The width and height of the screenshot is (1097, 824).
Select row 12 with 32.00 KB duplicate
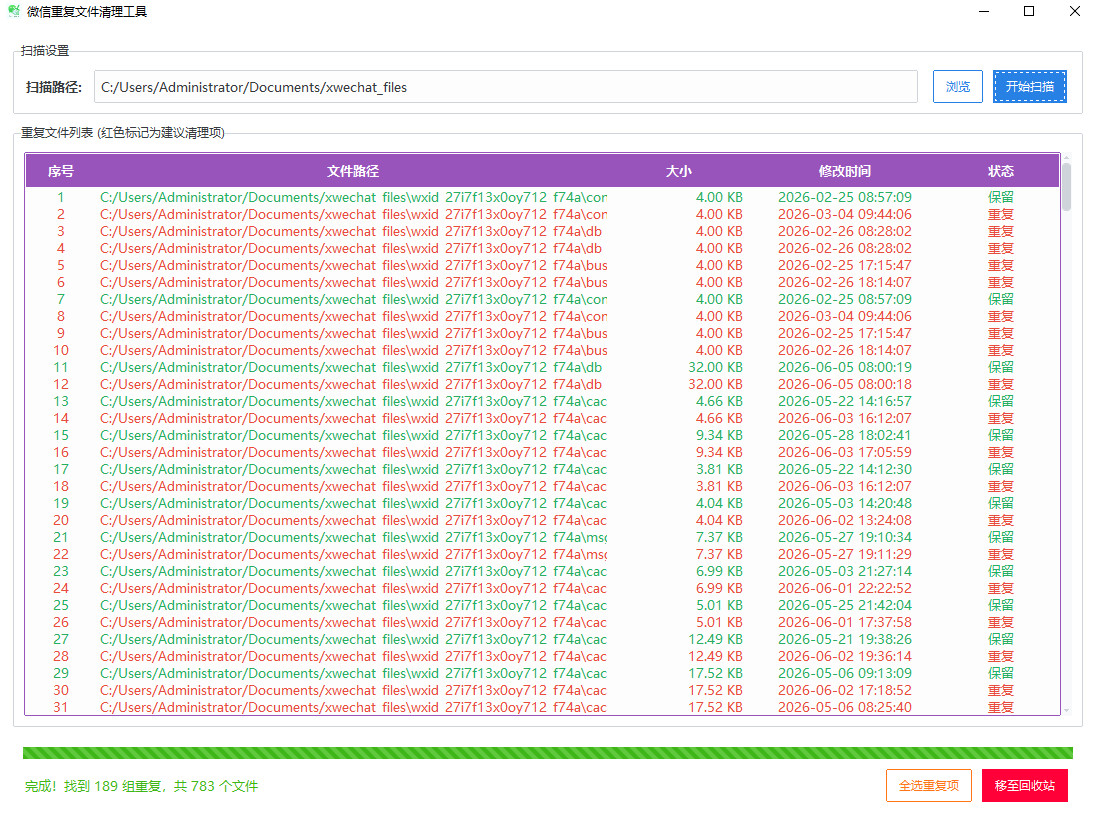point(542,384)
